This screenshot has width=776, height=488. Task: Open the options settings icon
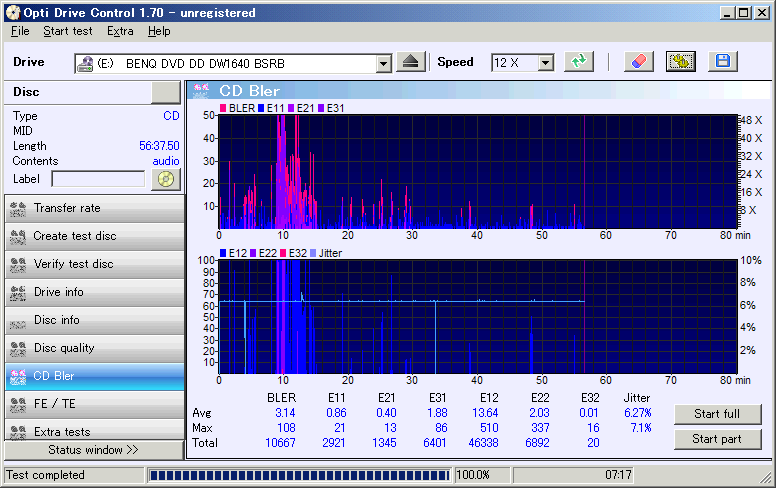(x=681, y=62)
